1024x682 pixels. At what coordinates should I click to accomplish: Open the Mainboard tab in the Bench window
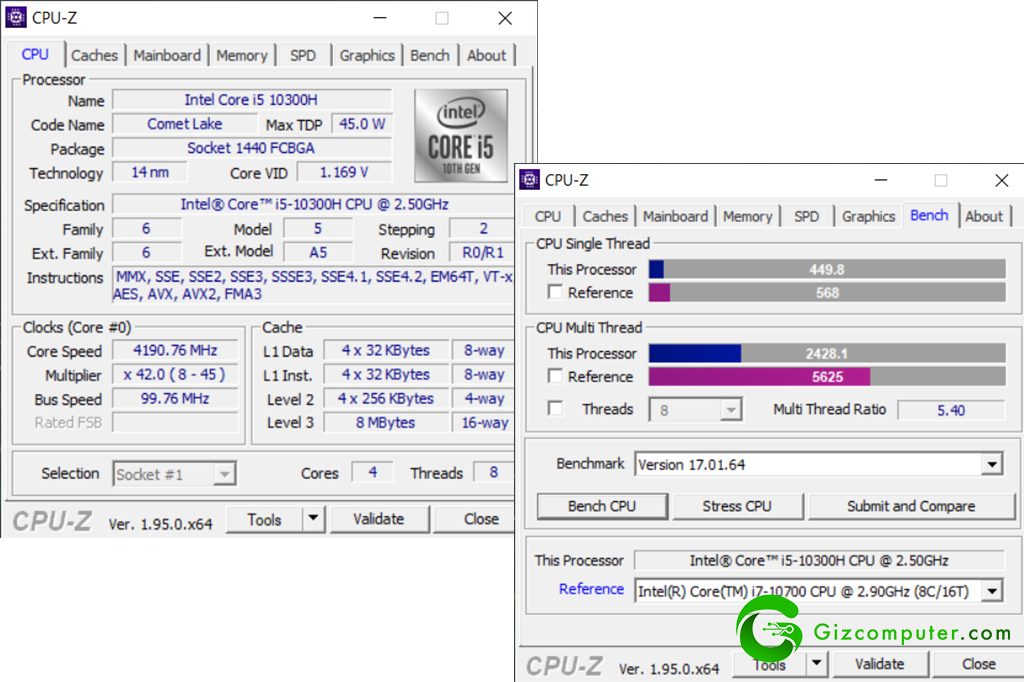675,216
